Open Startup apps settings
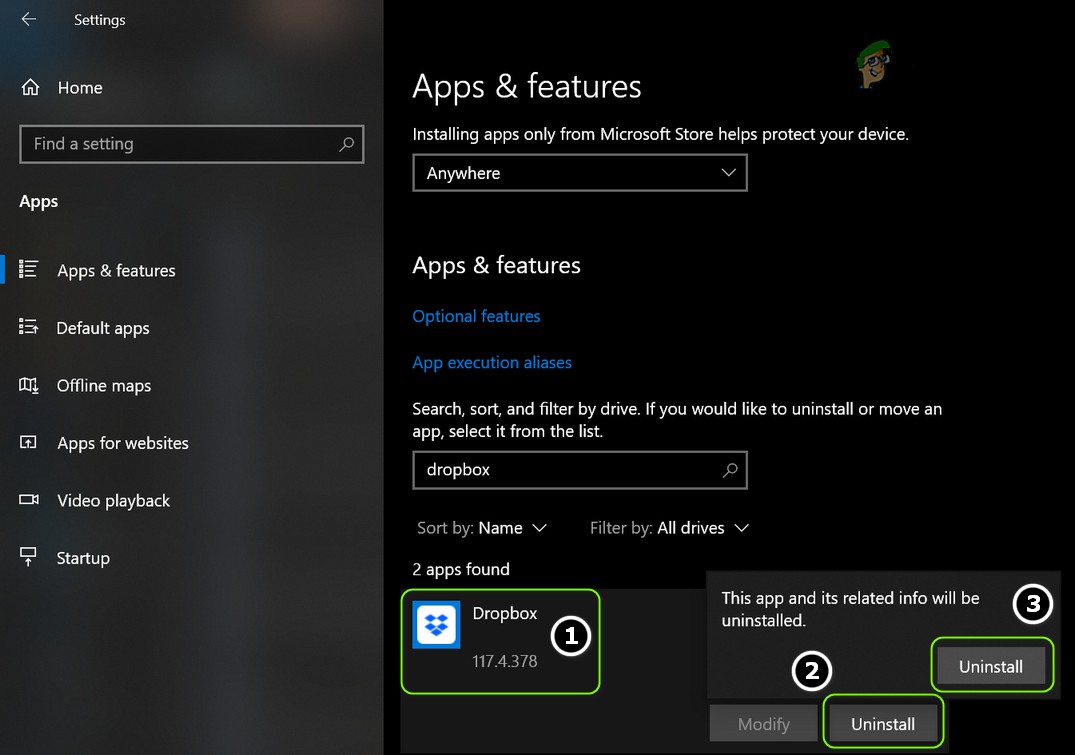 coord(83,558)
